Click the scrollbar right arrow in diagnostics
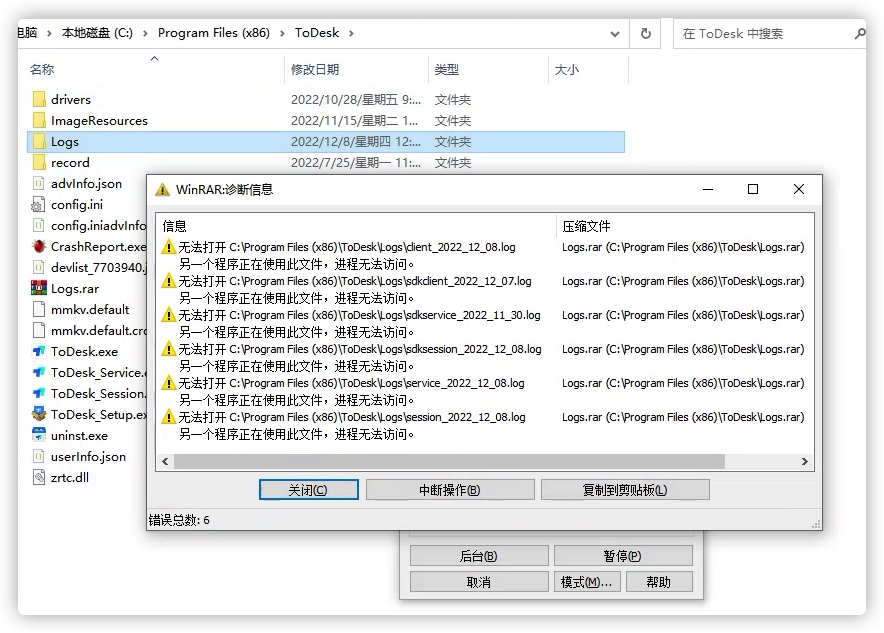Image resolution: width=884 pixels, height=633 pixels. 805,462
